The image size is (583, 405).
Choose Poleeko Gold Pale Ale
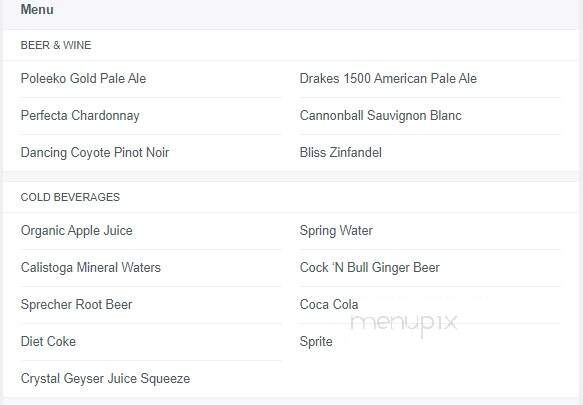(83, 78)
